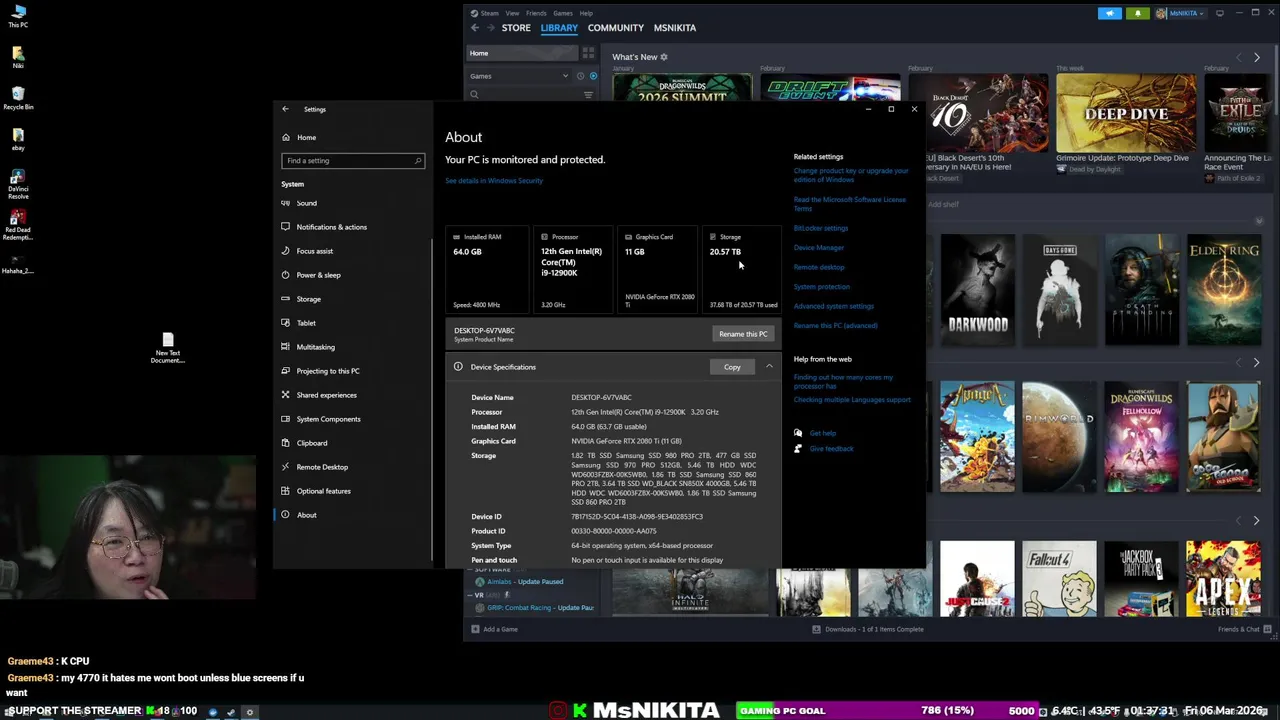Show next games on bottom shelf
The width and height of the screenshot is (1280, 720).
[x=1257, y=521]
